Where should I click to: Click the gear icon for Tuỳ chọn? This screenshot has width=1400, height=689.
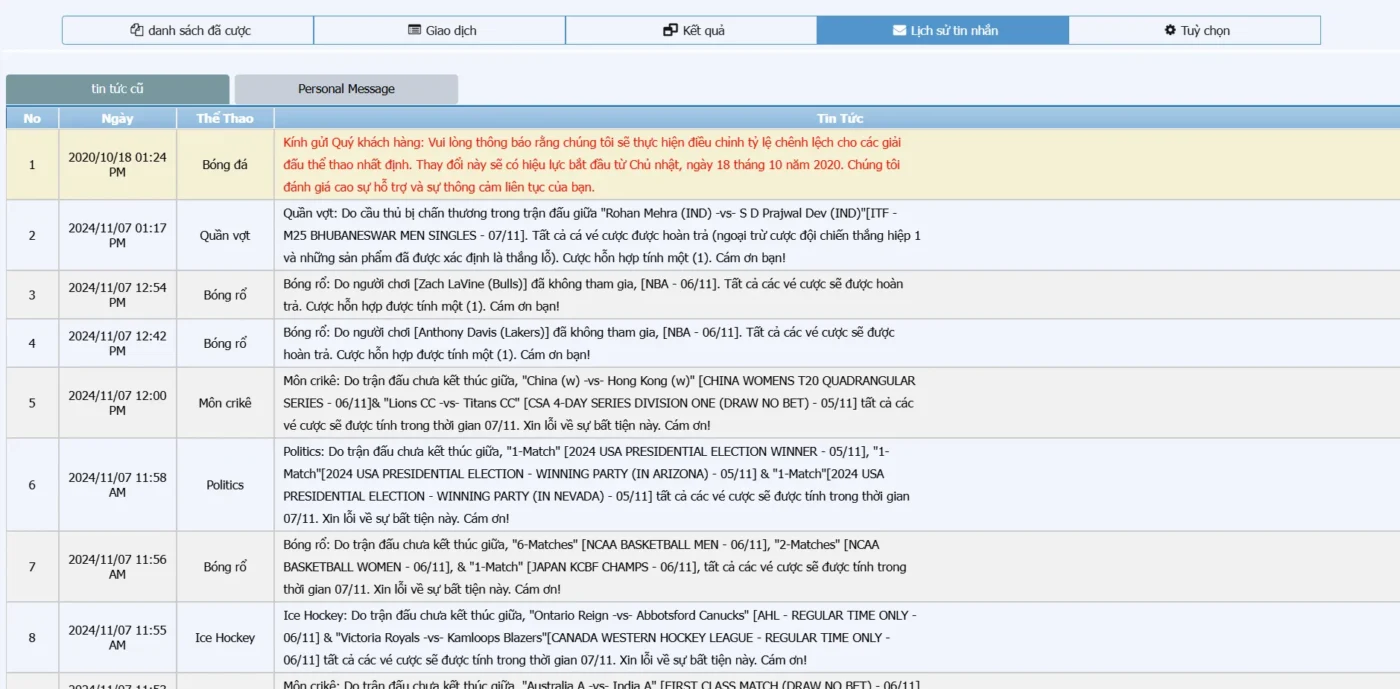click(x=1170, y=30)
